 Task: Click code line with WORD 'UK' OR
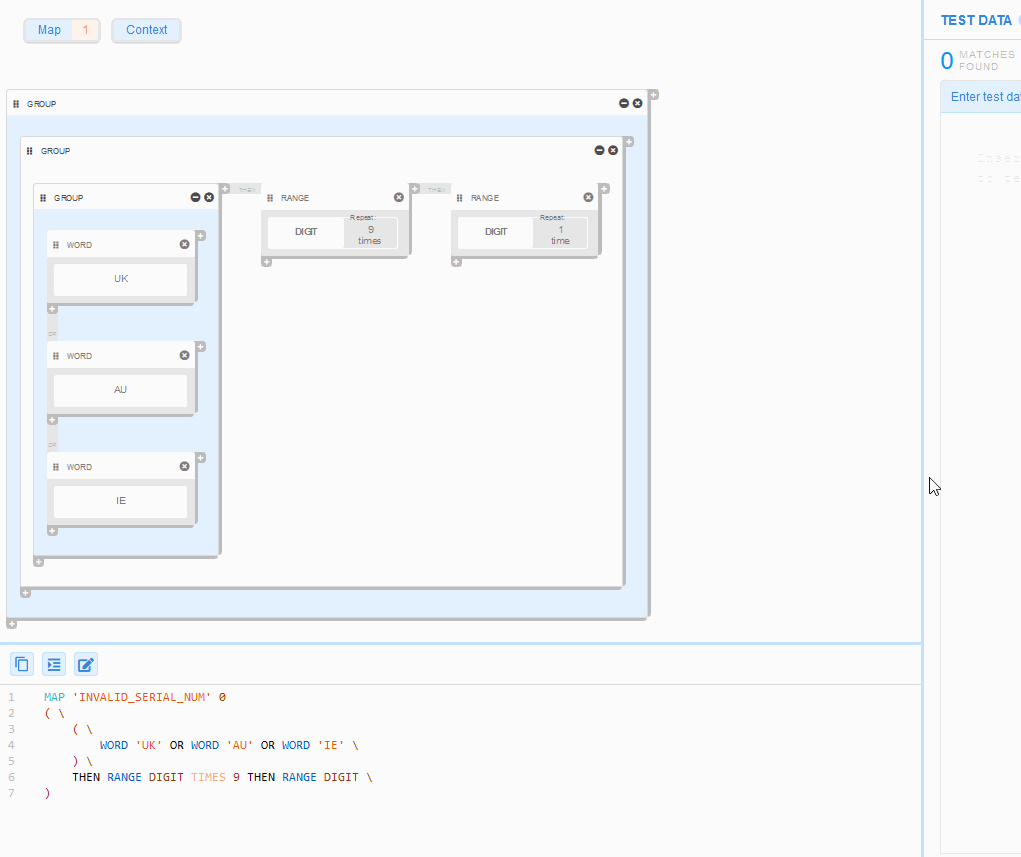tap(229, 745)
